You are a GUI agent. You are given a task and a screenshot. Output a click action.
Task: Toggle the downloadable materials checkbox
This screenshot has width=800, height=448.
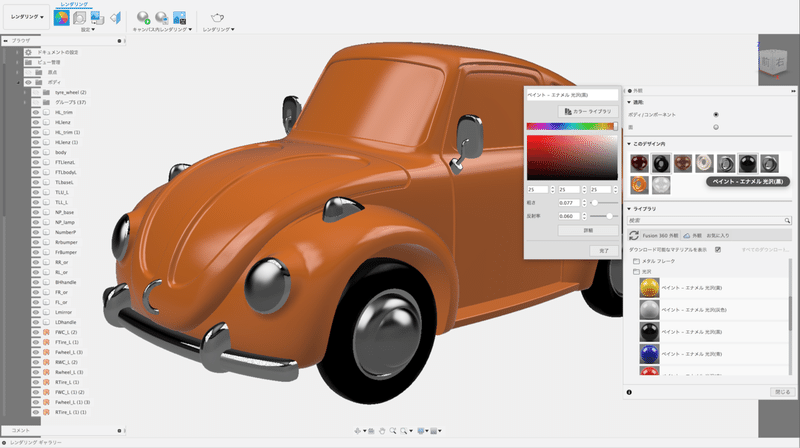point(717,249)
